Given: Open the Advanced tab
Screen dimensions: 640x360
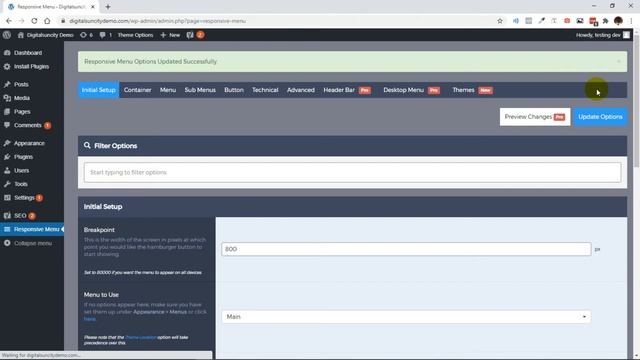Looking at the screenshot, I should (301, 90).
